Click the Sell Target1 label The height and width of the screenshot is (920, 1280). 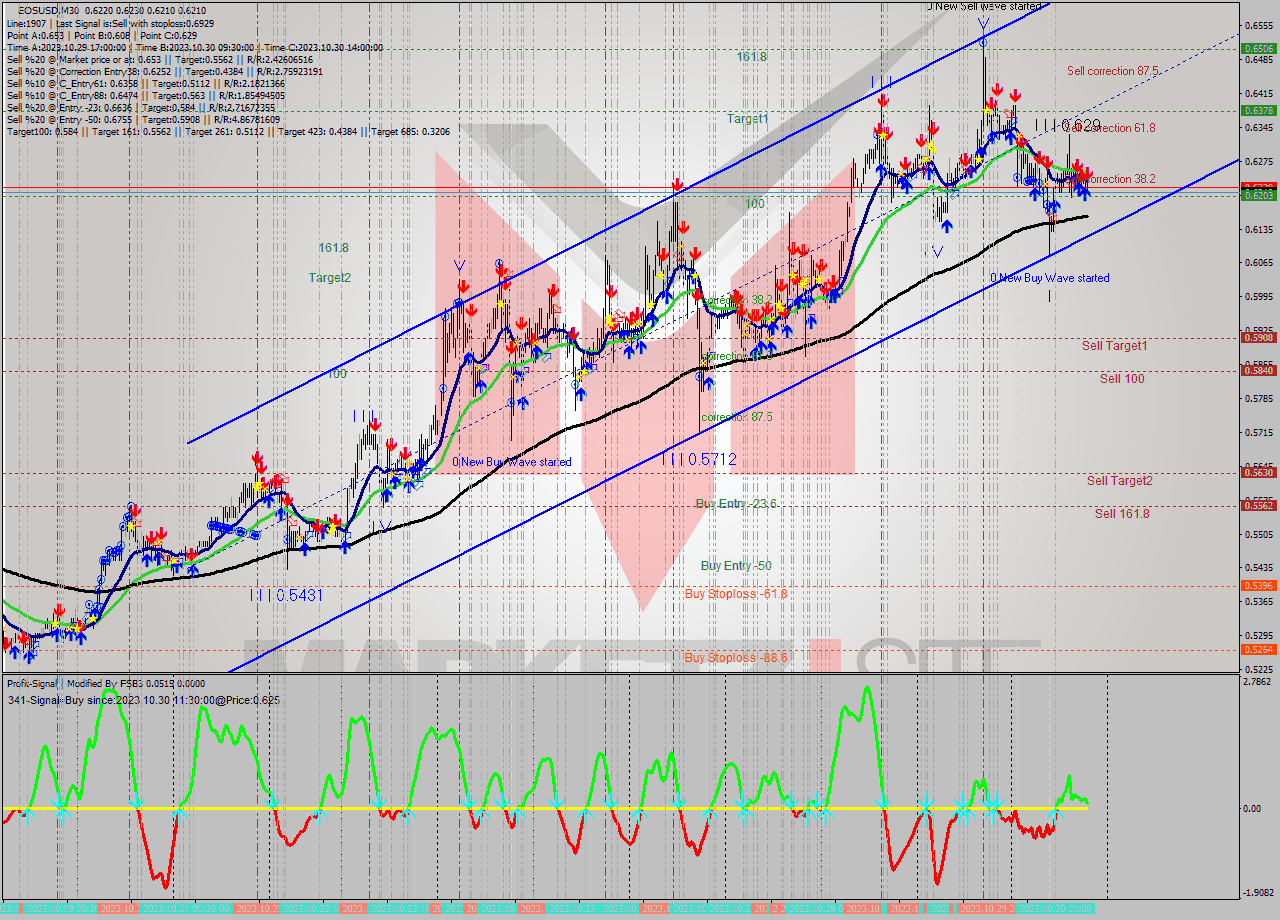pyautogui.click(x=1114, y=346)
